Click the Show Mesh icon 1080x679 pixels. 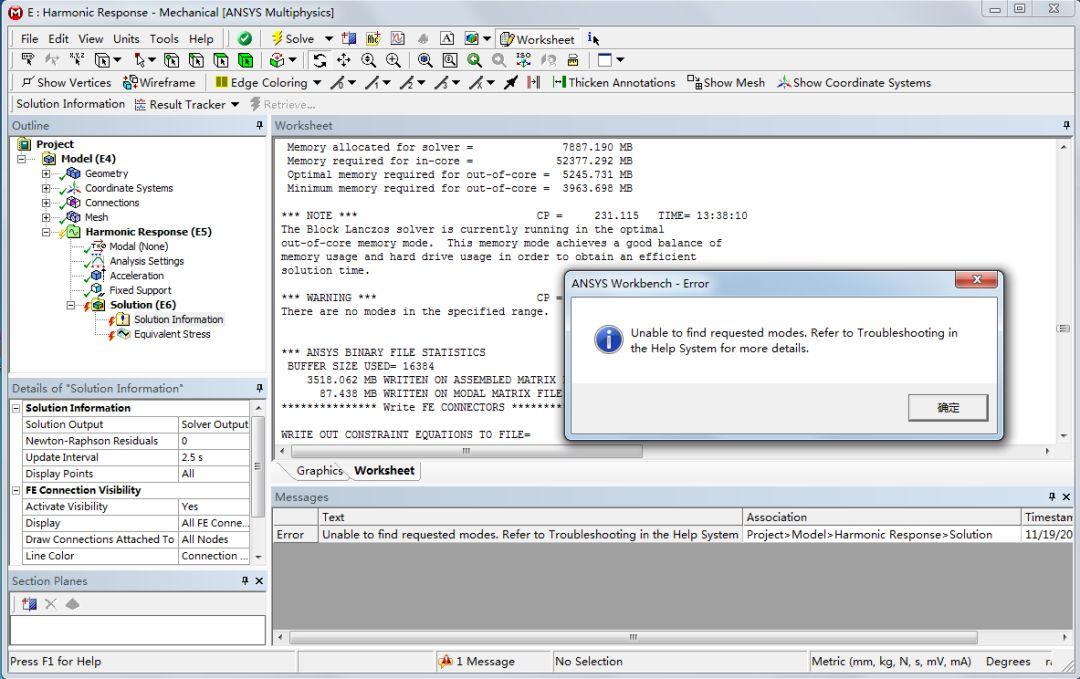click(694, 83)
